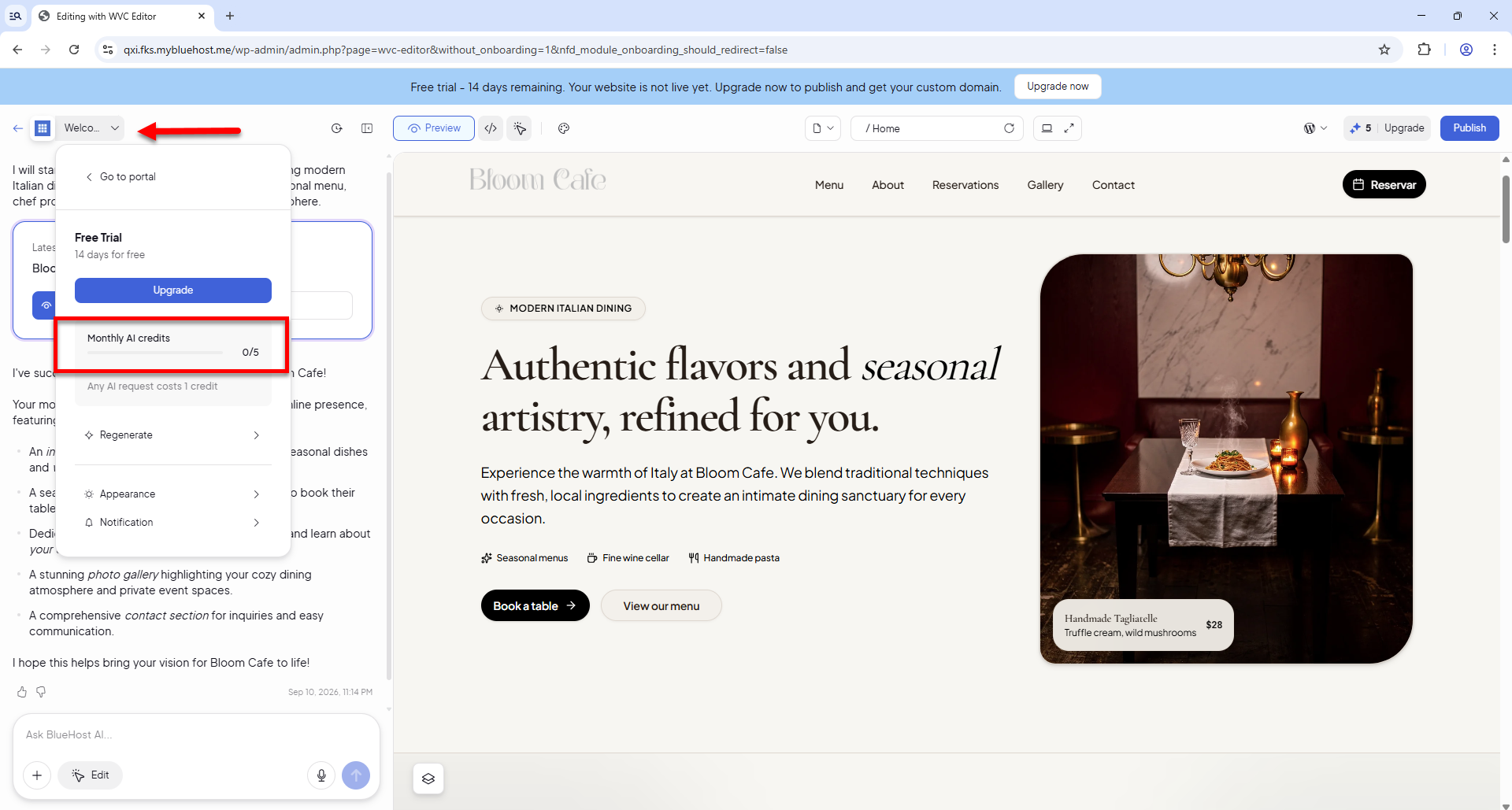
Task: Open the browser extensions puzzle icon
Action: (1424, 50)
